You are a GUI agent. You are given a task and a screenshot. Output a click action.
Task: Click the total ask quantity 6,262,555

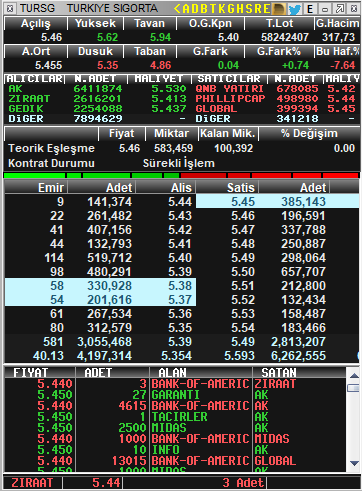pyautogui.click(x=298, y=356)
